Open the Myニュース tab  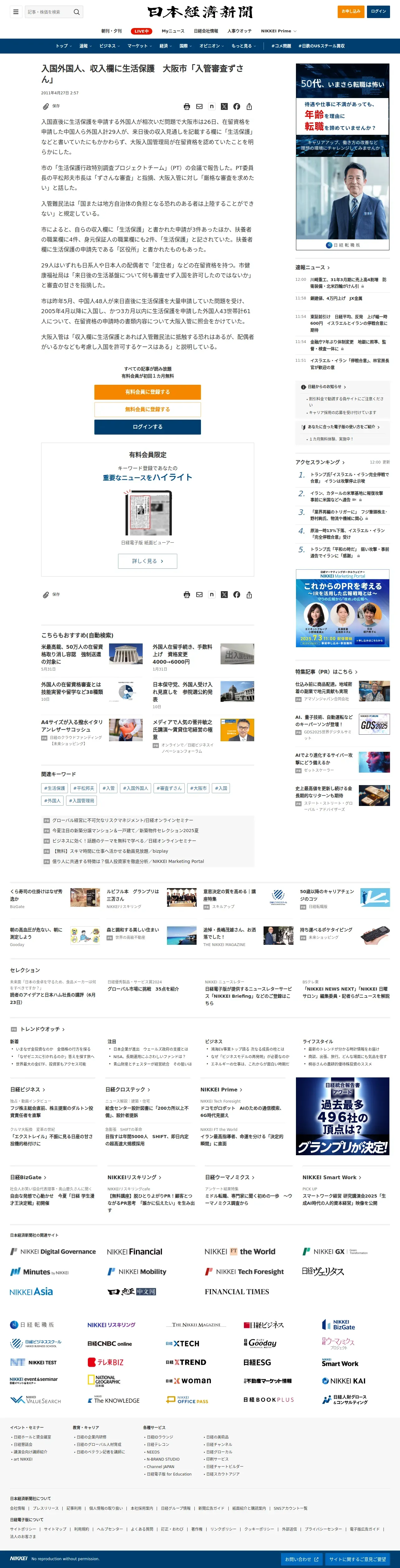click(x=173, y=31)
